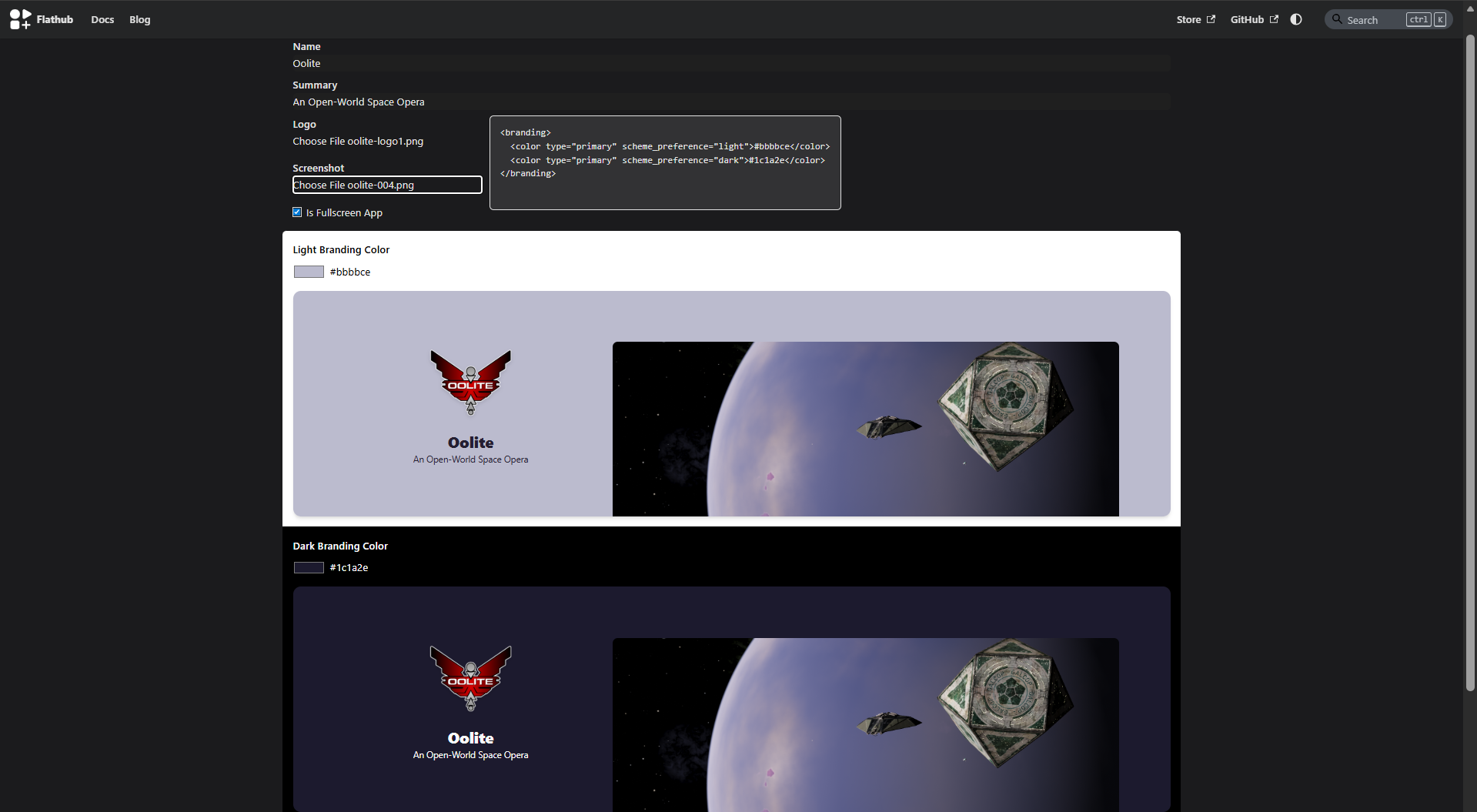The width and height of the screenshot is (1477, 812).
Task: Click the Light Branding Color heading
Action: [x=341, y=250]
